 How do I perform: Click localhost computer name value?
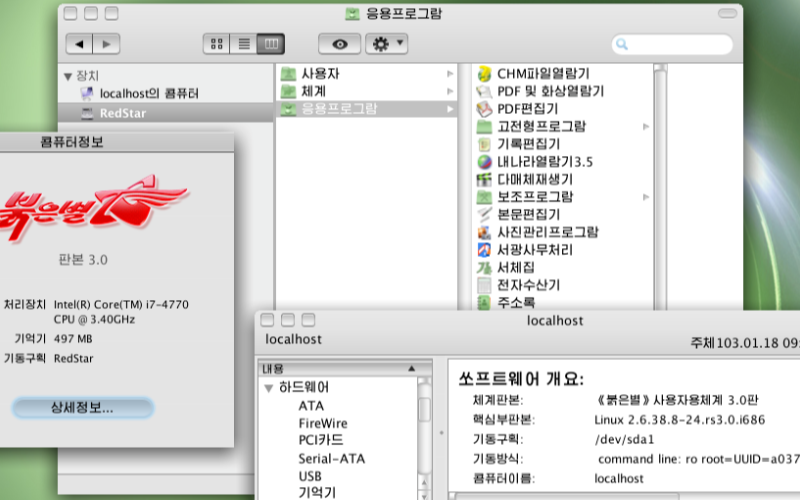pyautogui.click(x=619, y=479)
